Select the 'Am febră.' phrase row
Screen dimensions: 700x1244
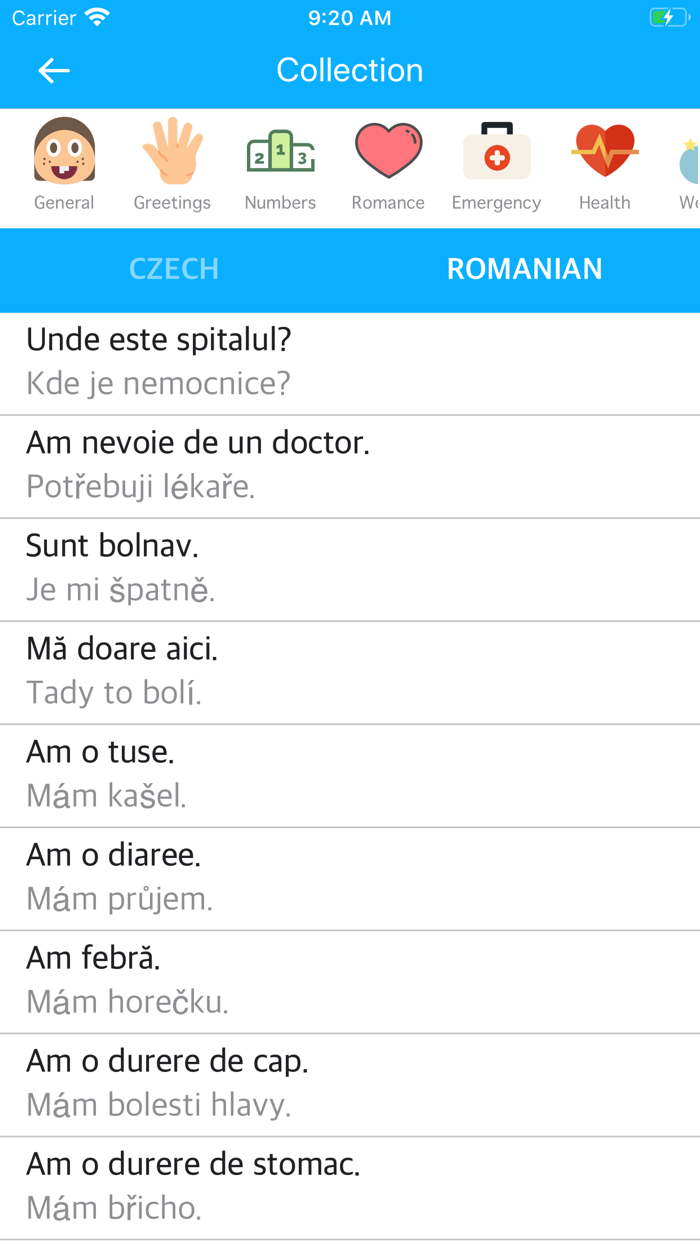pyautogui.click(x=350, y=980)
